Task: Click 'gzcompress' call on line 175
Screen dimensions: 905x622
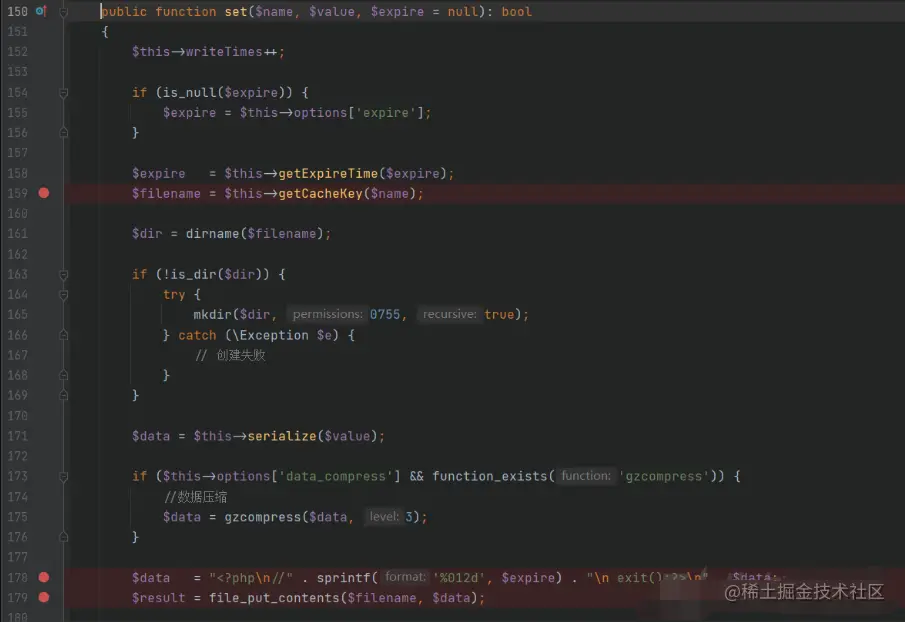Action: click(263, 517)
